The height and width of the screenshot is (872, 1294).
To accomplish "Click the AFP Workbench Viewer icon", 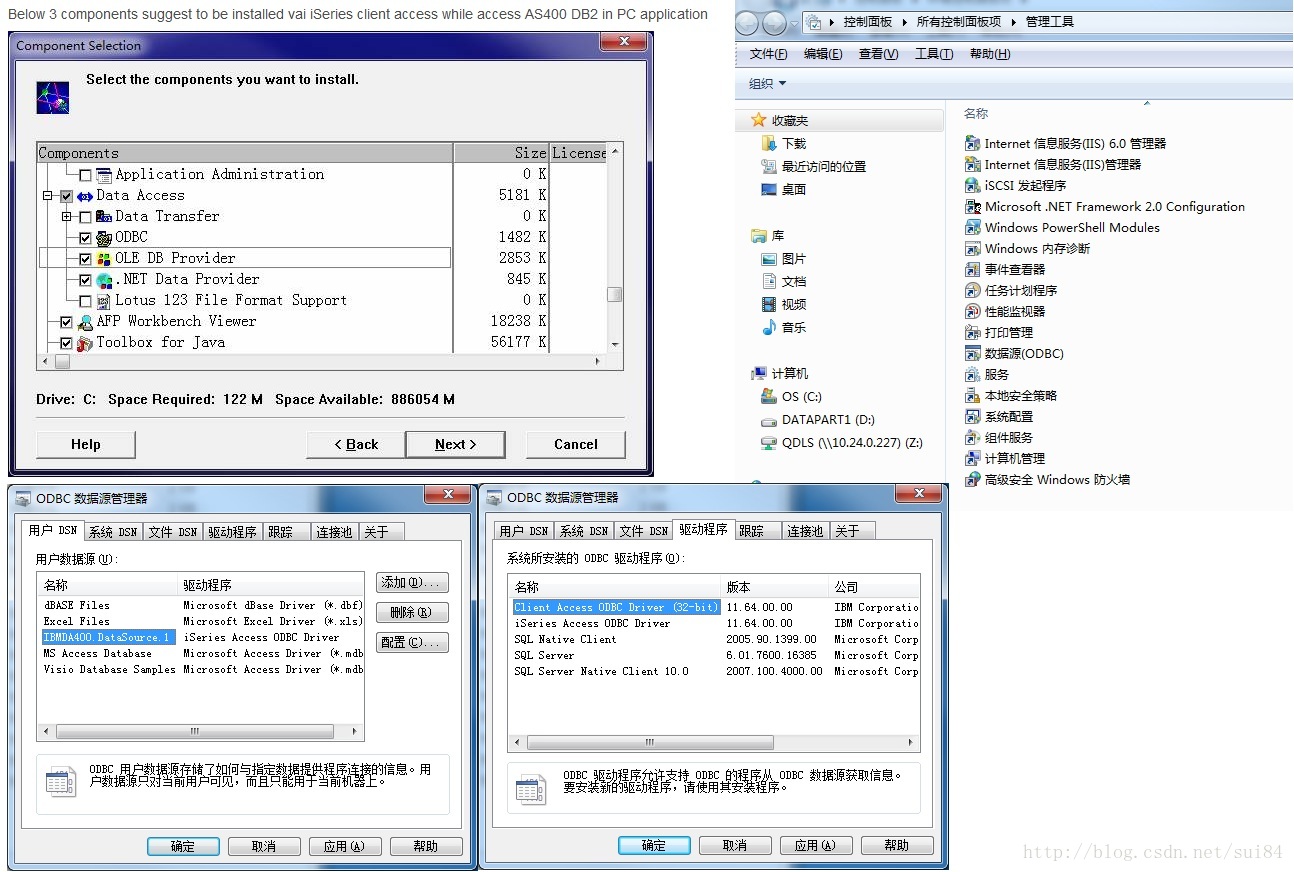I will tap(85, 322).
